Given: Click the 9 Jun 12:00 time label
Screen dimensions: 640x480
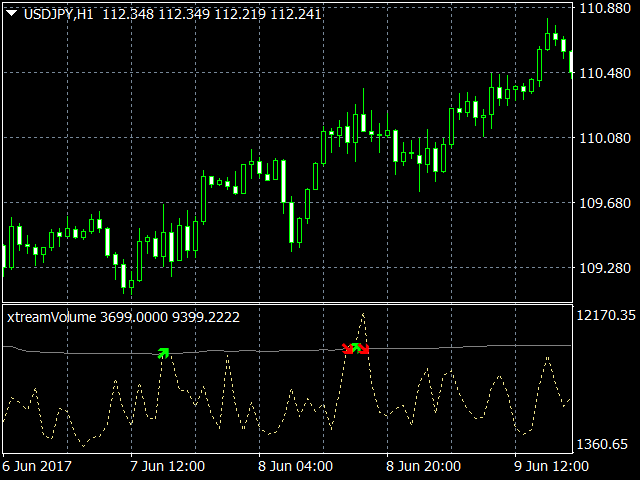Looking at the screenshot, I should 551,466.
